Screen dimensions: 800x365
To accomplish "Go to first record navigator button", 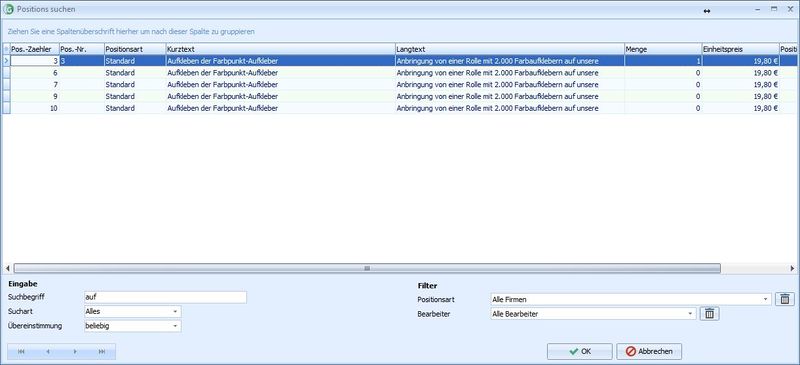I will point(21,352).
